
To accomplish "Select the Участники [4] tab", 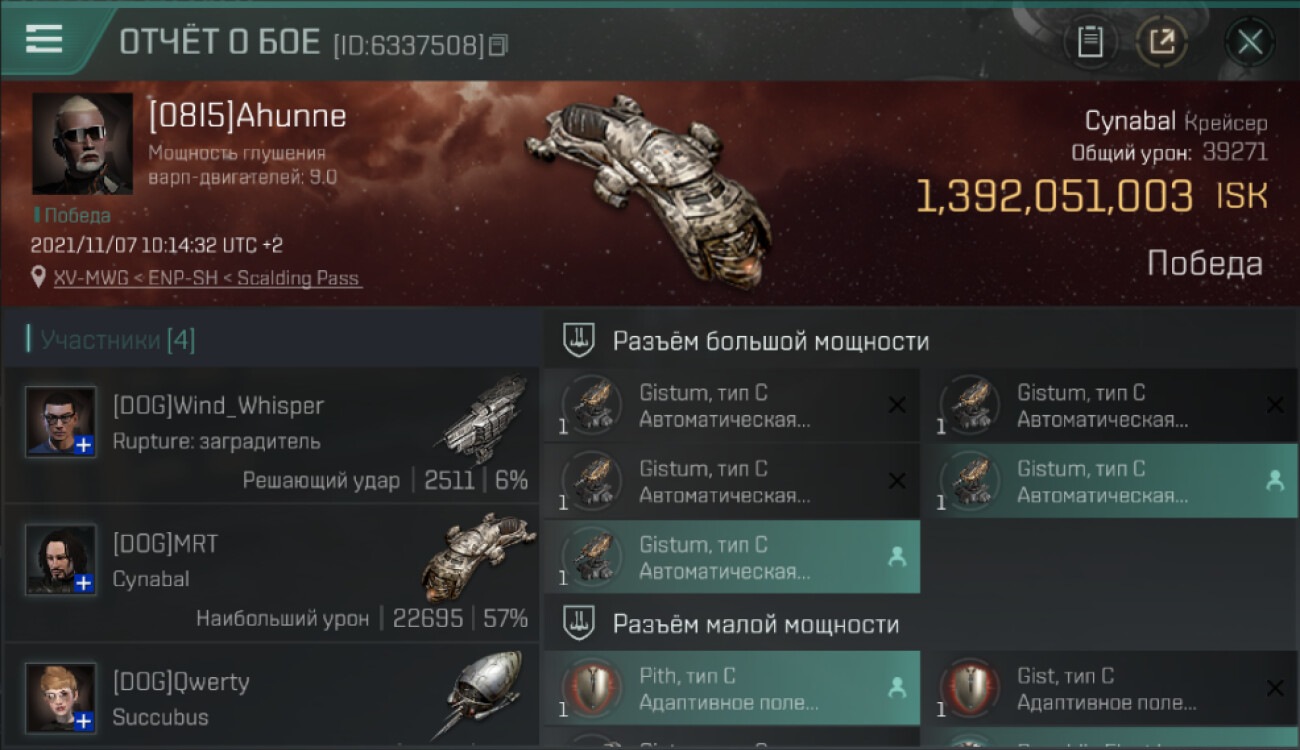I will (x=111, y=340).
